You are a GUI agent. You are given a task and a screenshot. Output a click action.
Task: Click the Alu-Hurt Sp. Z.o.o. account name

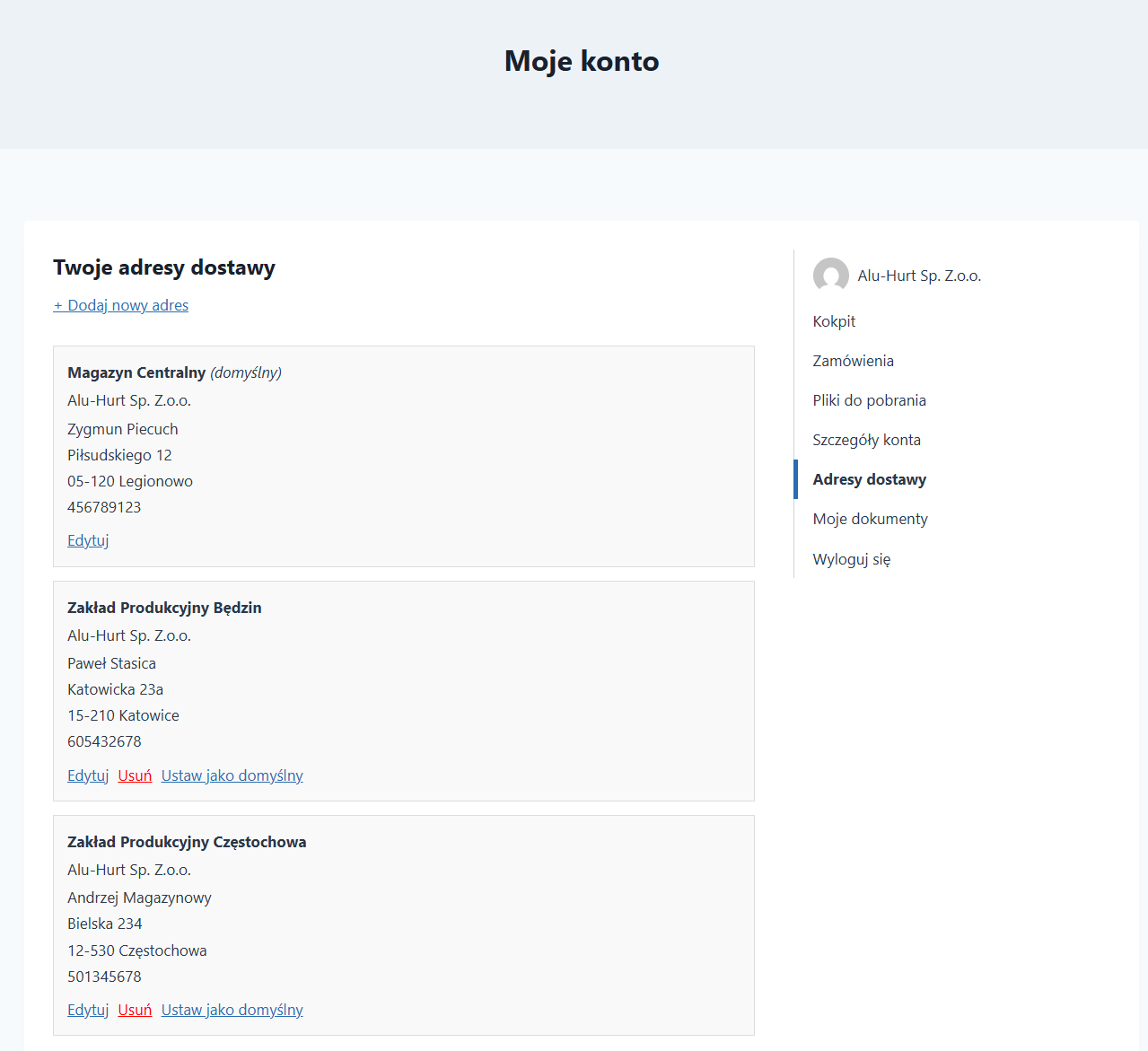[x=919, y=276]
